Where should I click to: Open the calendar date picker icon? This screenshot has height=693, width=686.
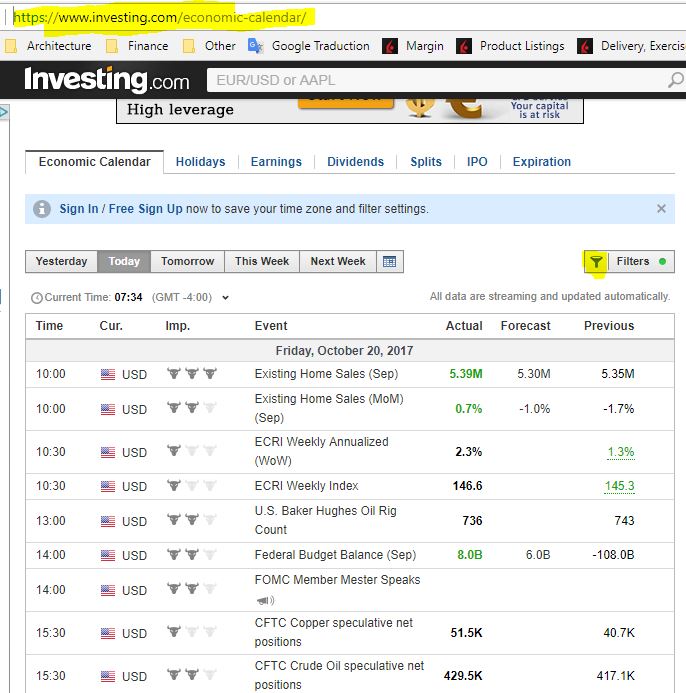coord(389,262)
